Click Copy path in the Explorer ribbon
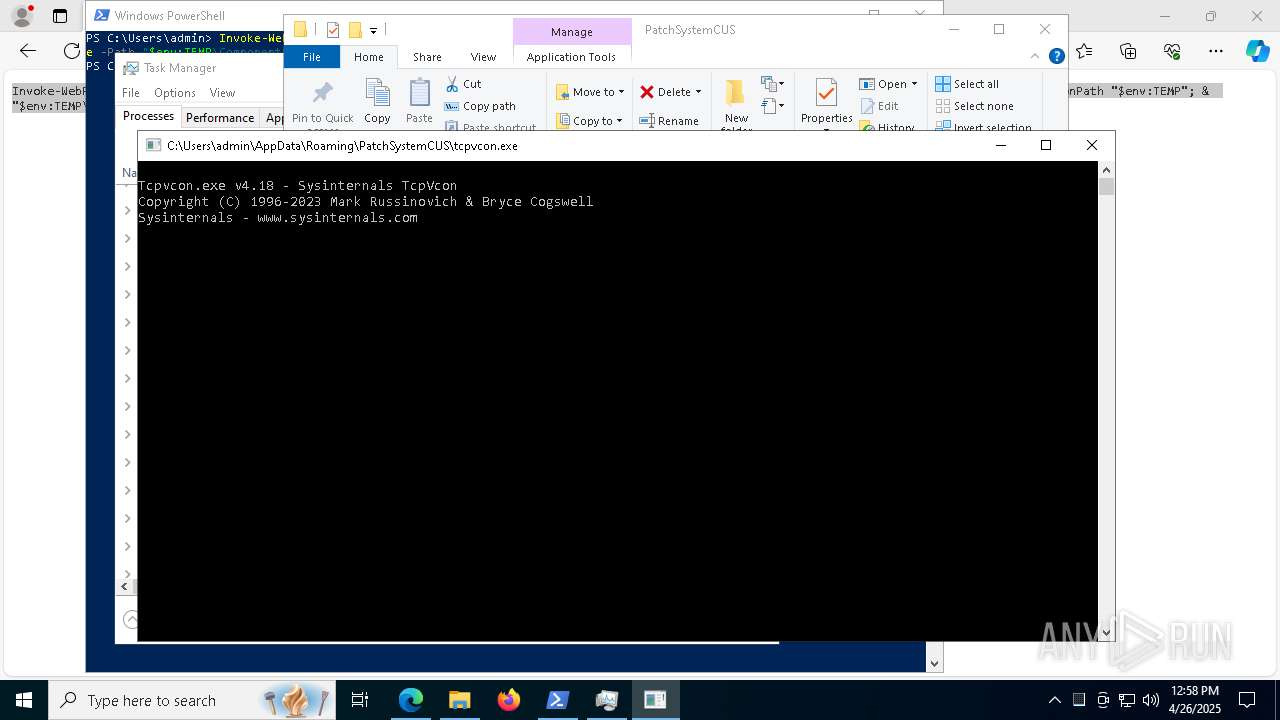This screenshot has height=720, width=1280. tap(480, 106)
